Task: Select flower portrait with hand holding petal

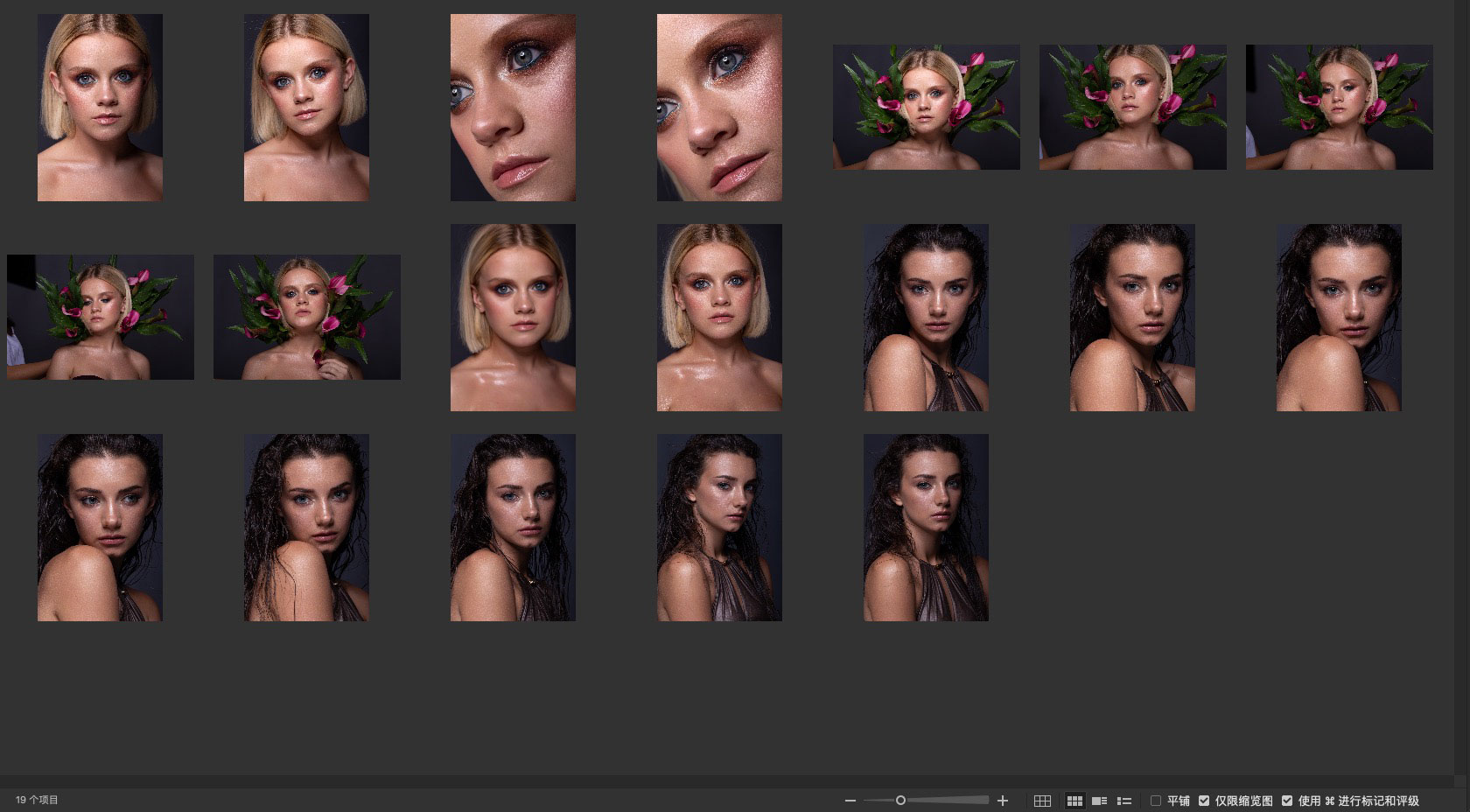Action: point(306,318)
